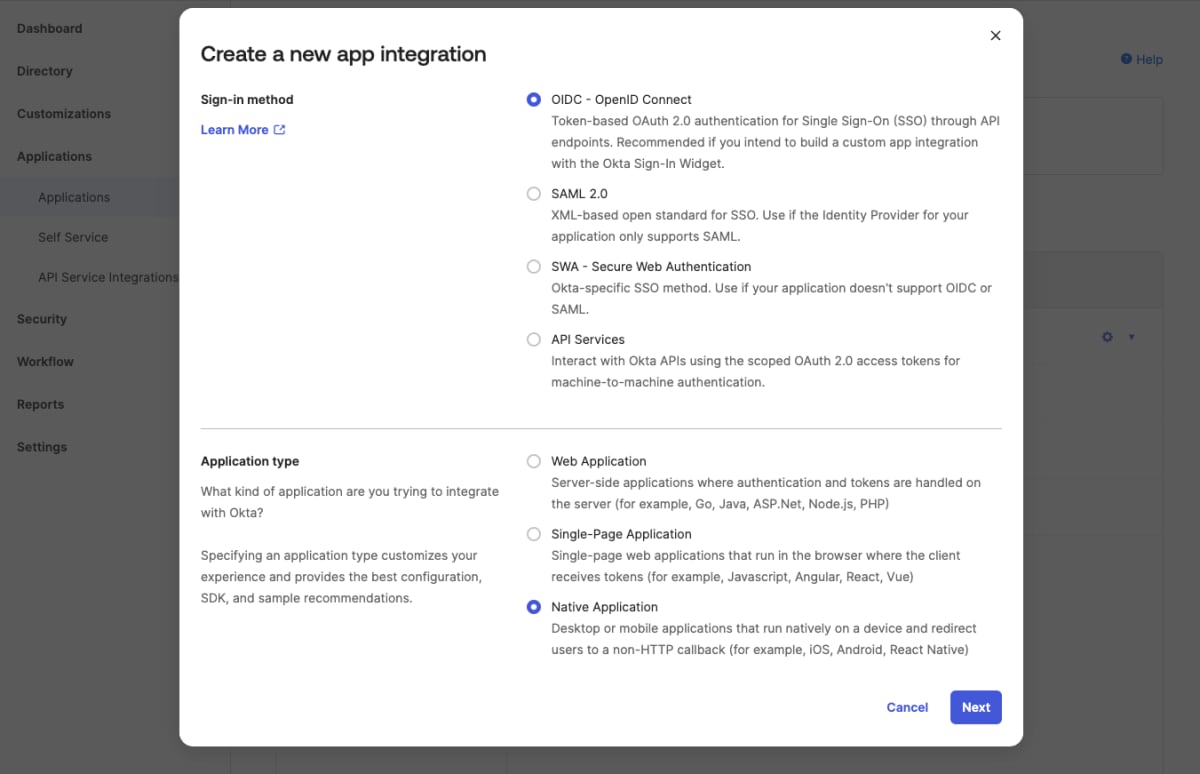
Task: Click the Help question mark icon
Action: pos(1126,60)
